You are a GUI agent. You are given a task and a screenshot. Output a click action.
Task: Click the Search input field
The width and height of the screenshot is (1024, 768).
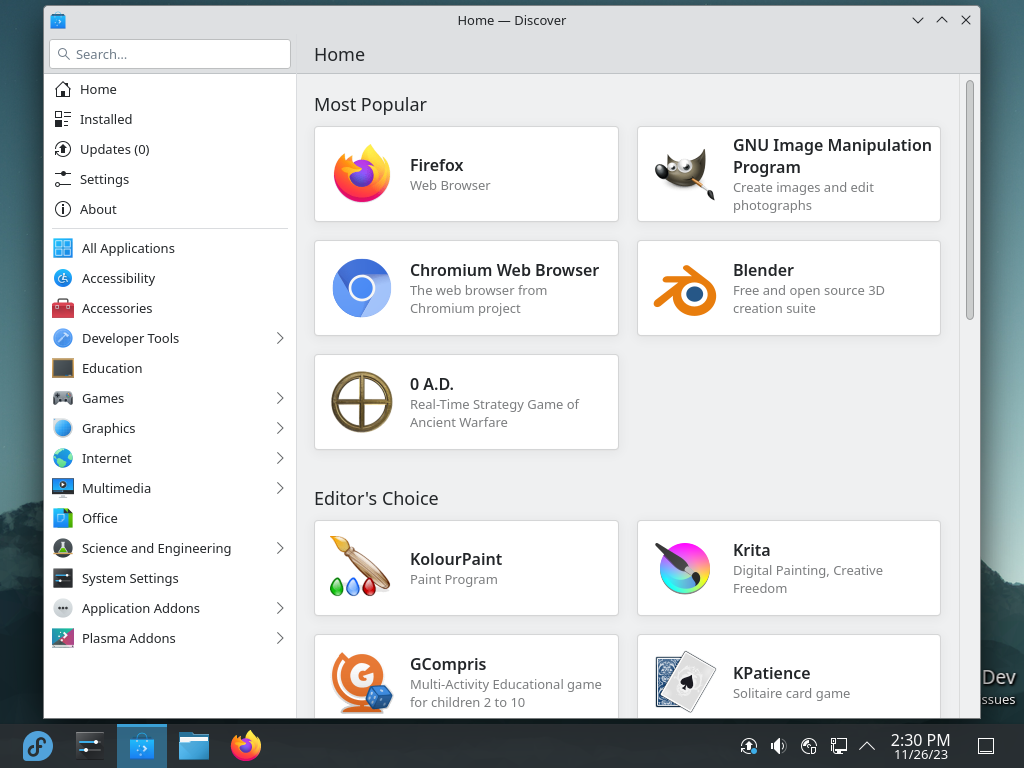click(x=170, y=54)
